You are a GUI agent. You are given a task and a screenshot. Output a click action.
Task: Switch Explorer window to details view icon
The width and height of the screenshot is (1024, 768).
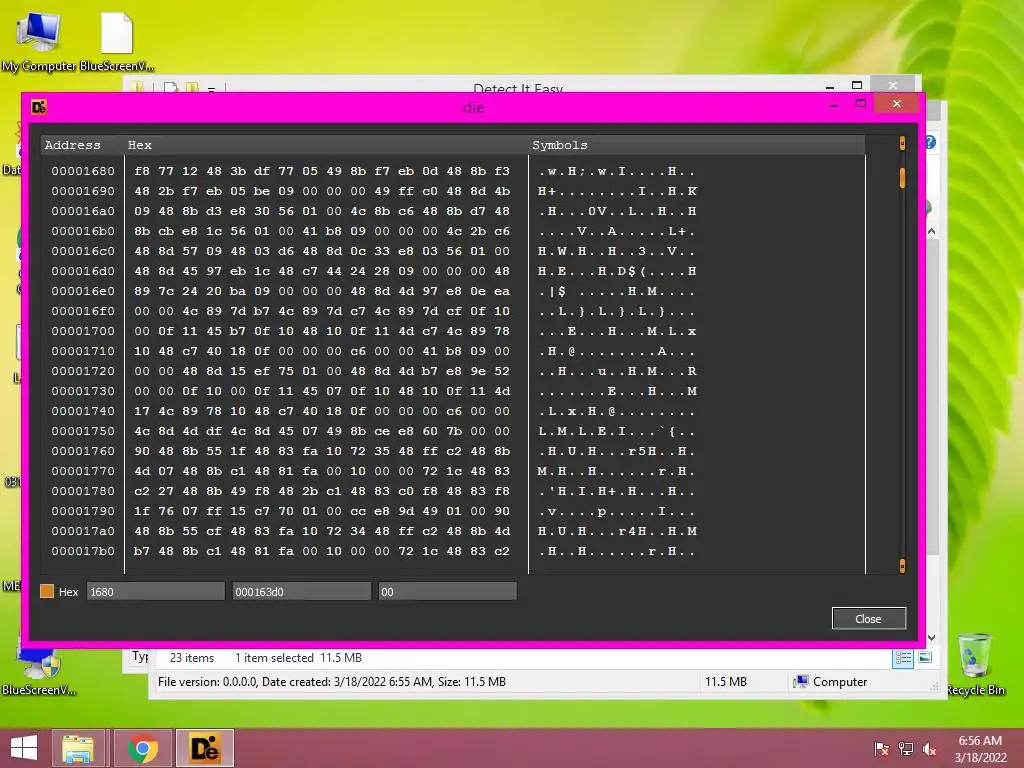tap(903, 658)
